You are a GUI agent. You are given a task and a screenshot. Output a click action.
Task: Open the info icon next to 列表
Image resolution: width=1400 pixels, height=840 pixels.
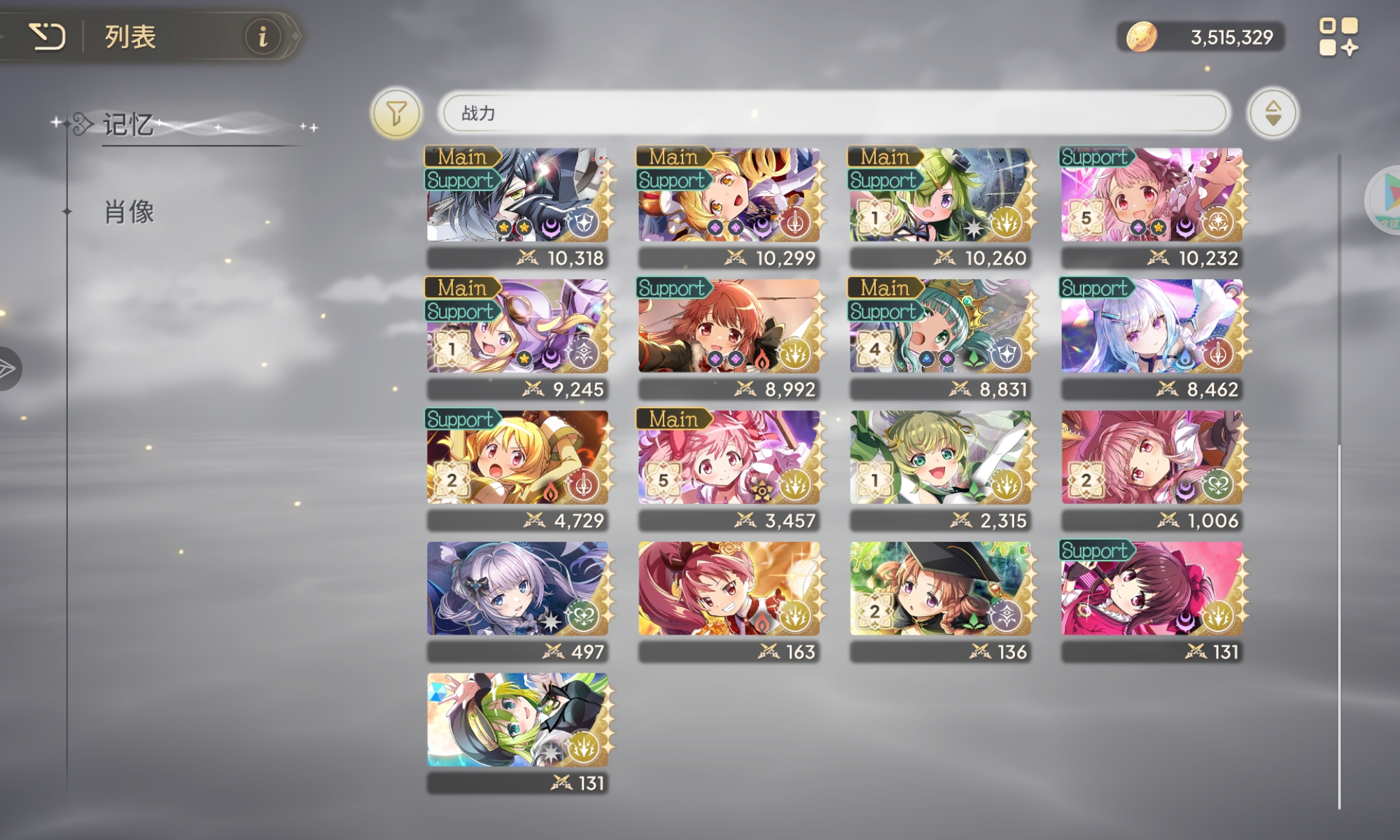point(262,36)
